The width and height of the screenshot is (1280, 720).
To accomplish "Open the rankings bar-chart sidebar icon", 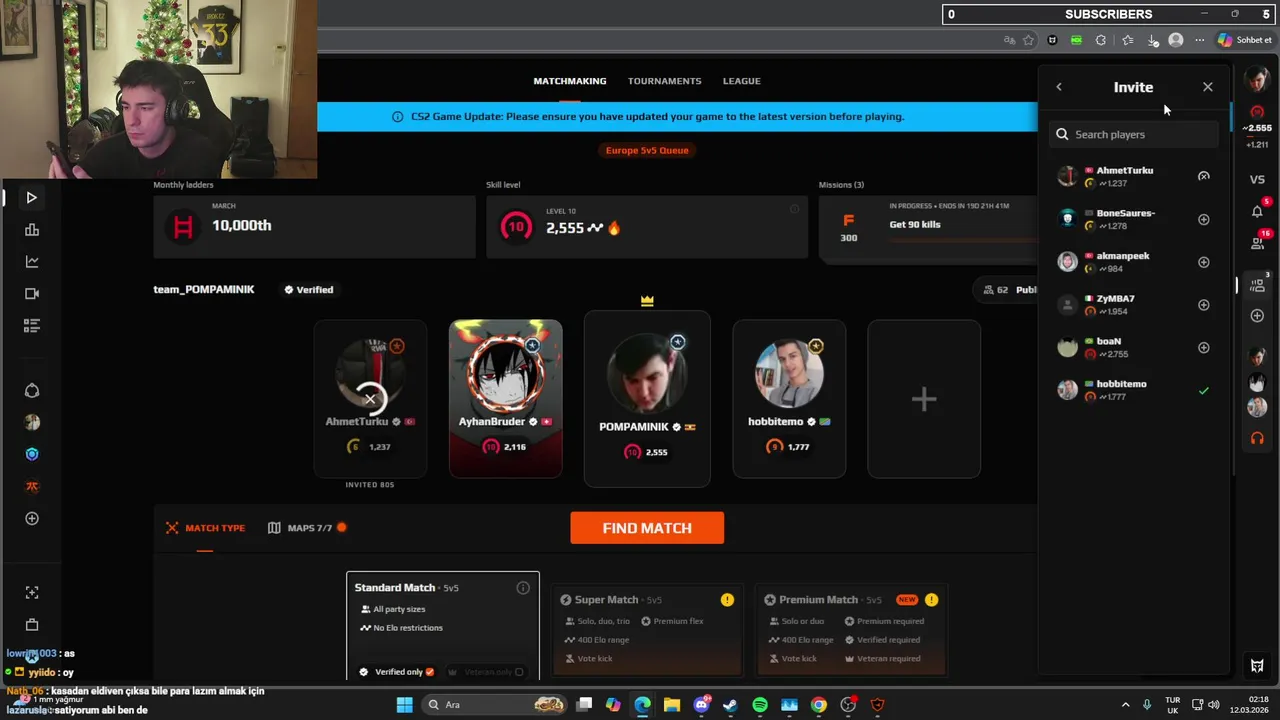I will click(x=32, y=230).
